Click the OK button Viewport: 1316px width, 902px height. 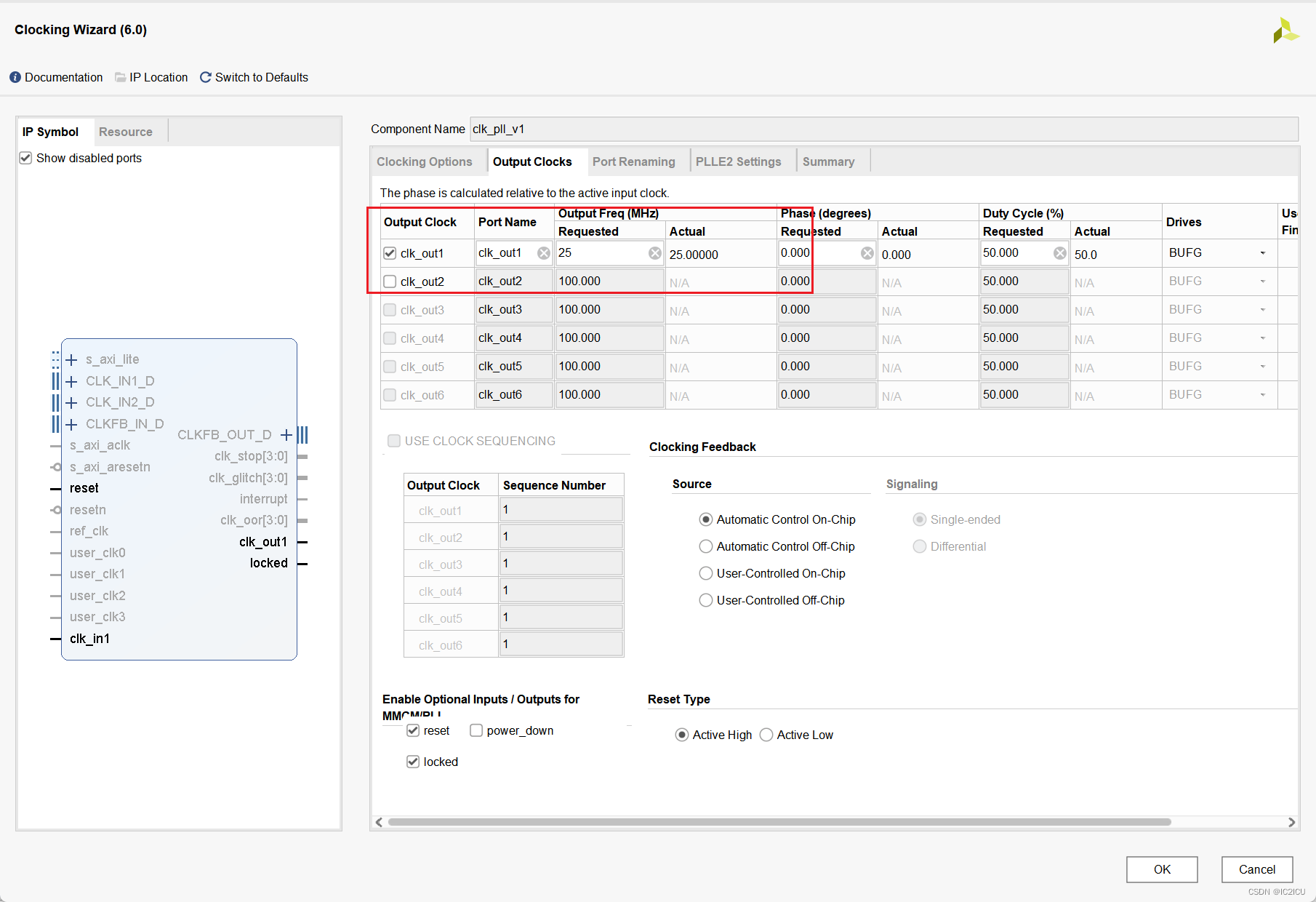coord(1162,869)
